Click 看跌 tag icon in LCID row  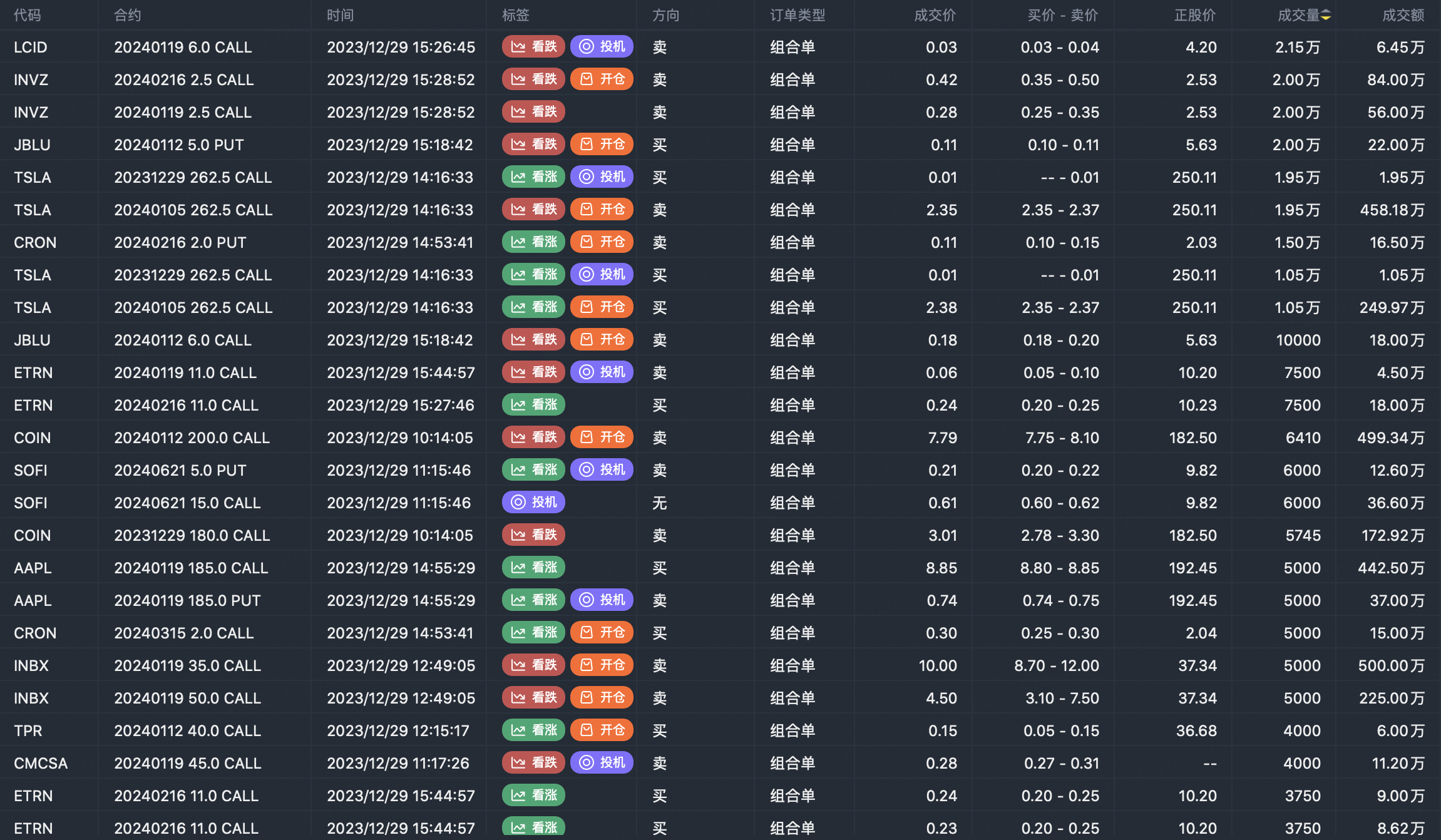point(518,47)
